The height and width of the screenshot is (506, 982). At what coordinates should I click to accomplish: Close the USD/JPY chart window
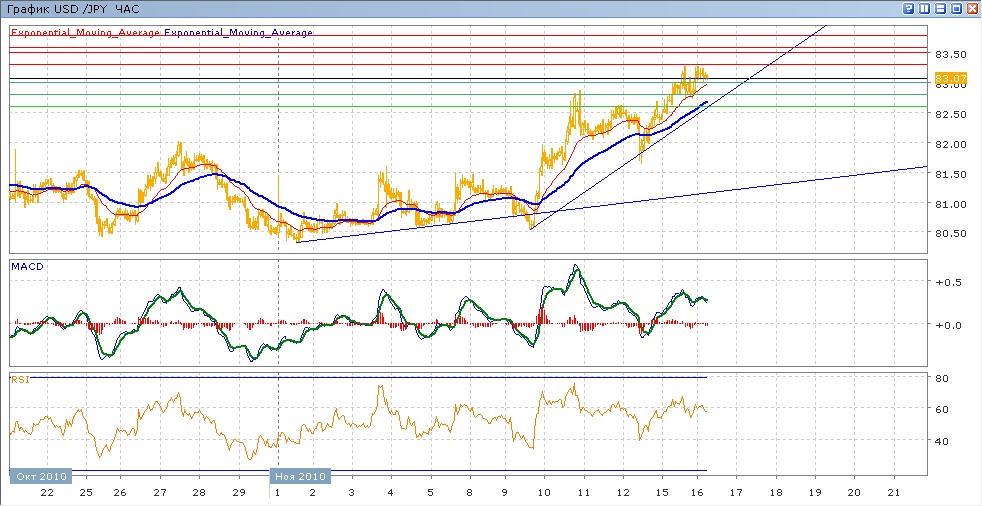[972, 8]
